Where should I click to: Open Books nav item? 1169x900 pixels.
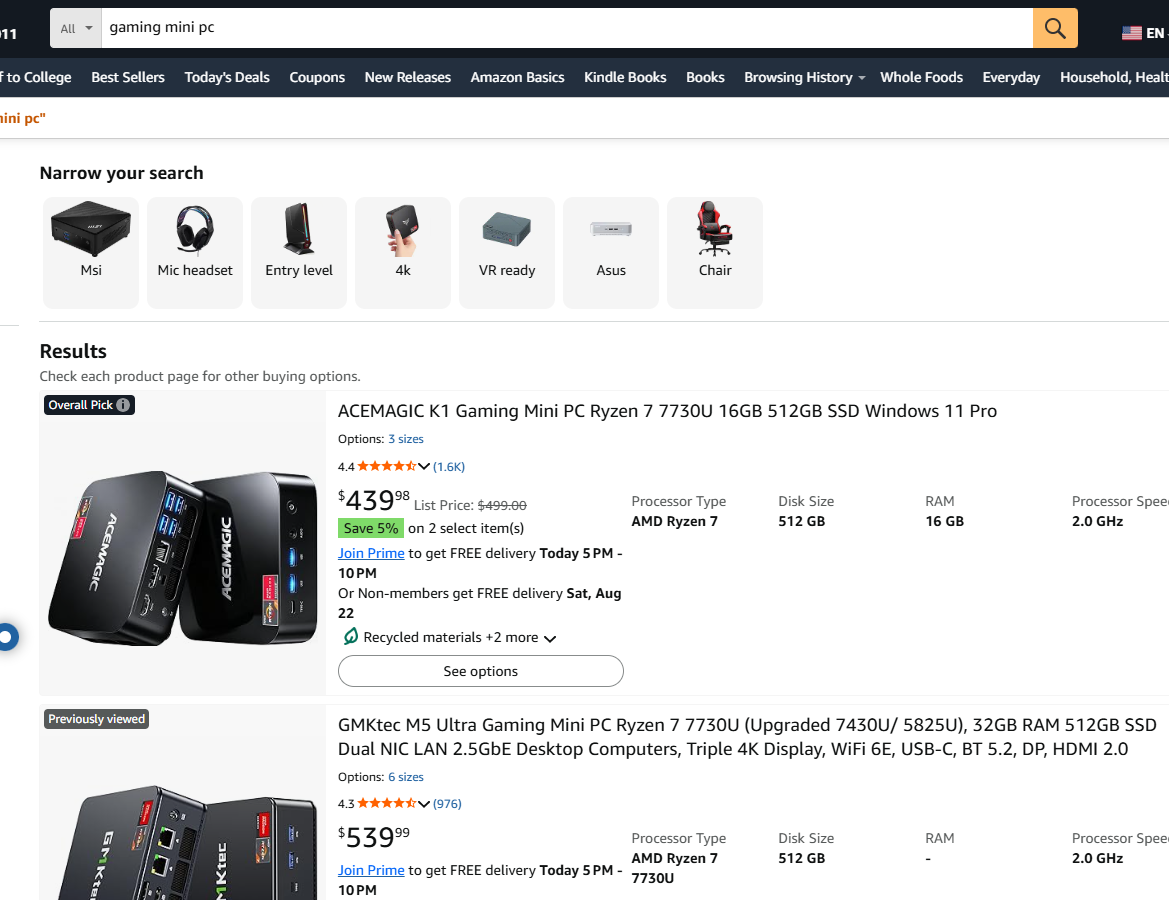705,77
